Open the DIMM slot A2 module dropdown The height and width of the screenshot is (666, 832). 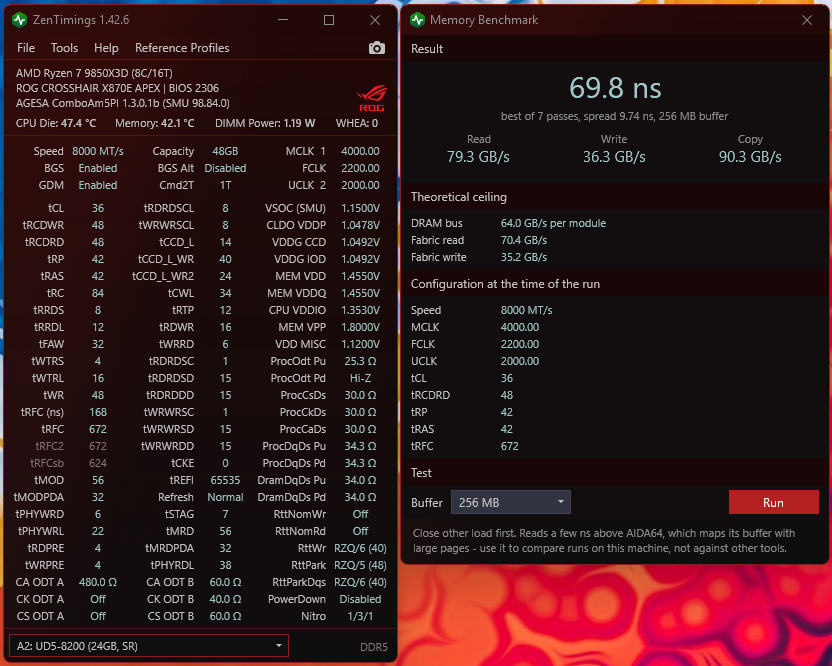149,646
